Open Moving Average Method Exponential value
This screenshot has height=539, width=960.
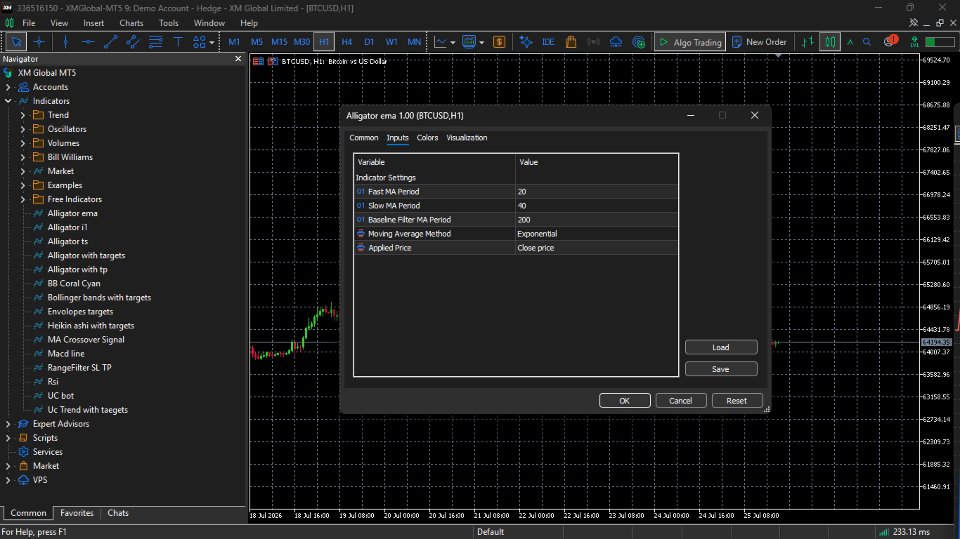point(596,234)
